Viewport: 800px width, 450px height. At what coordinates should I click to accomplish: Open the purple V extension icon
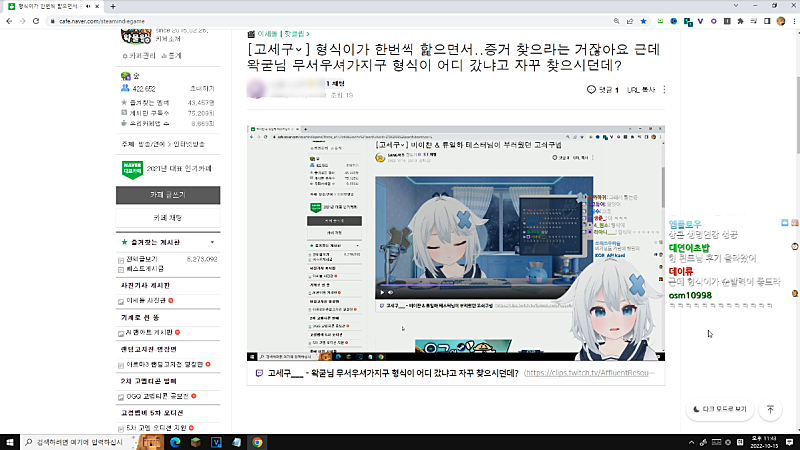tap(701, 21)
